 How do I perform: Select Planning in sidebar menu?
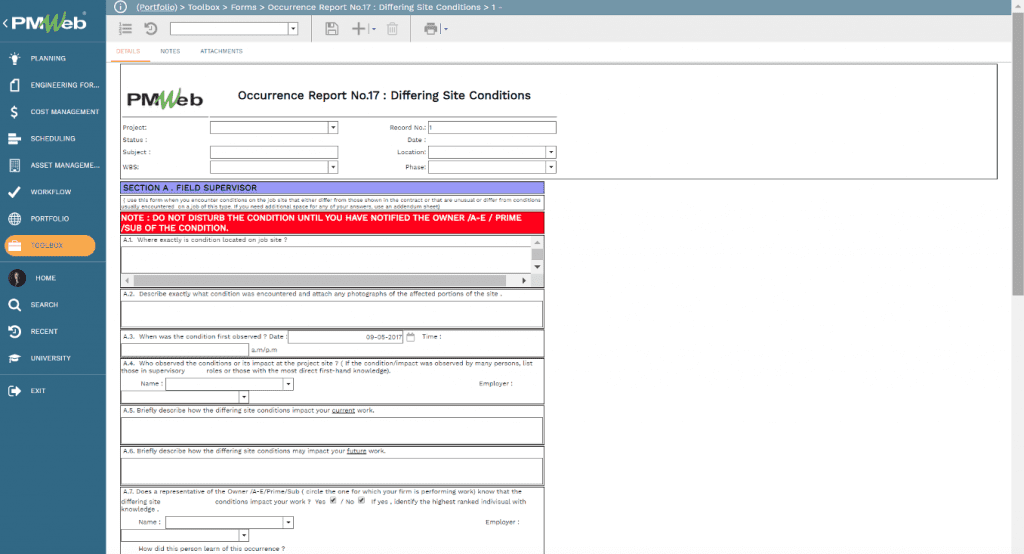(48, 58)
